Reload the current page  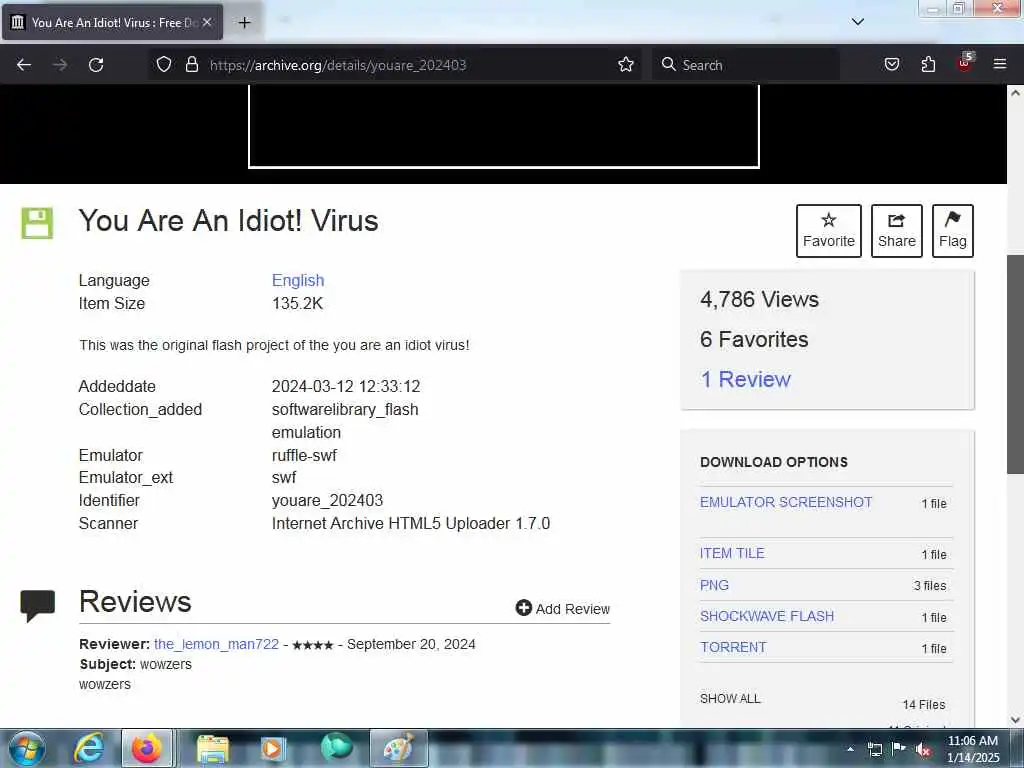coord(96,65)
